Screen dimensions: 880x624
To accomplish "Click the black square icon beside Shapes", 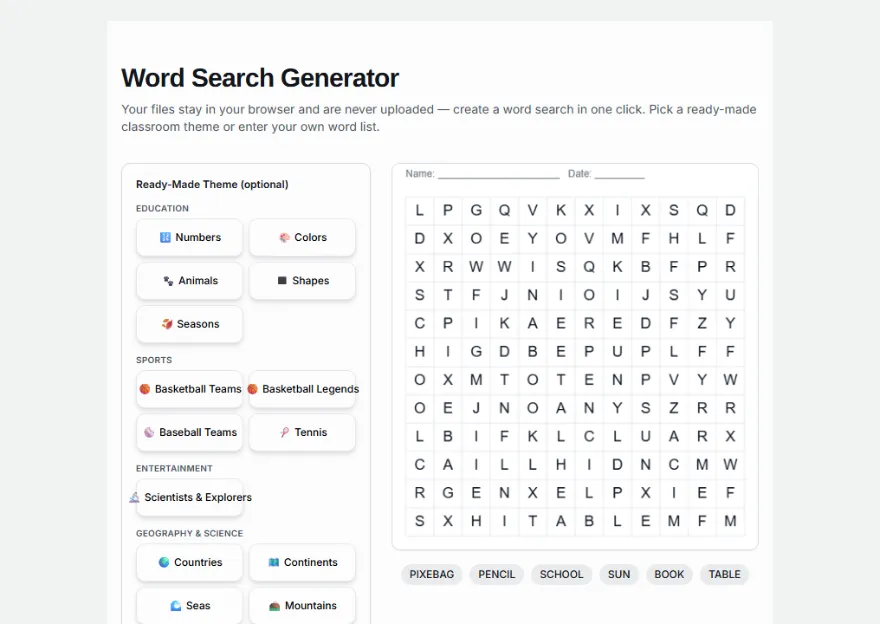I will tap(282, 281).
